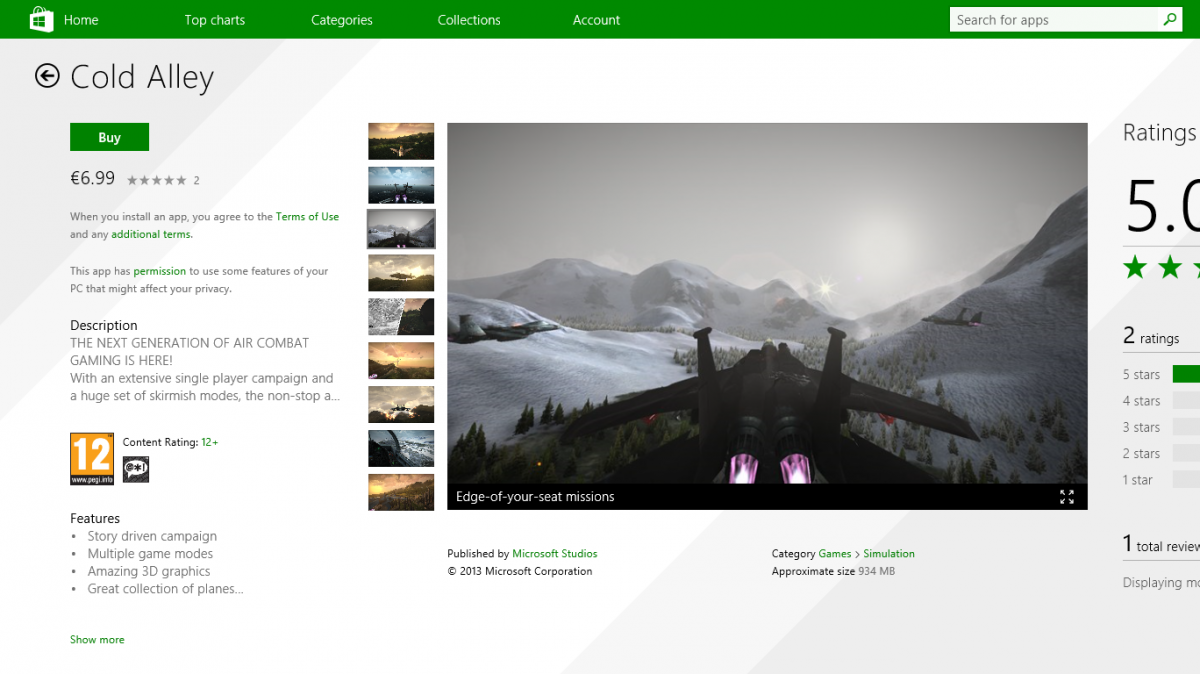This screenshot has width=1200, height=674.
Task: Open the Top charts tab
Action: tap(215, 20)
